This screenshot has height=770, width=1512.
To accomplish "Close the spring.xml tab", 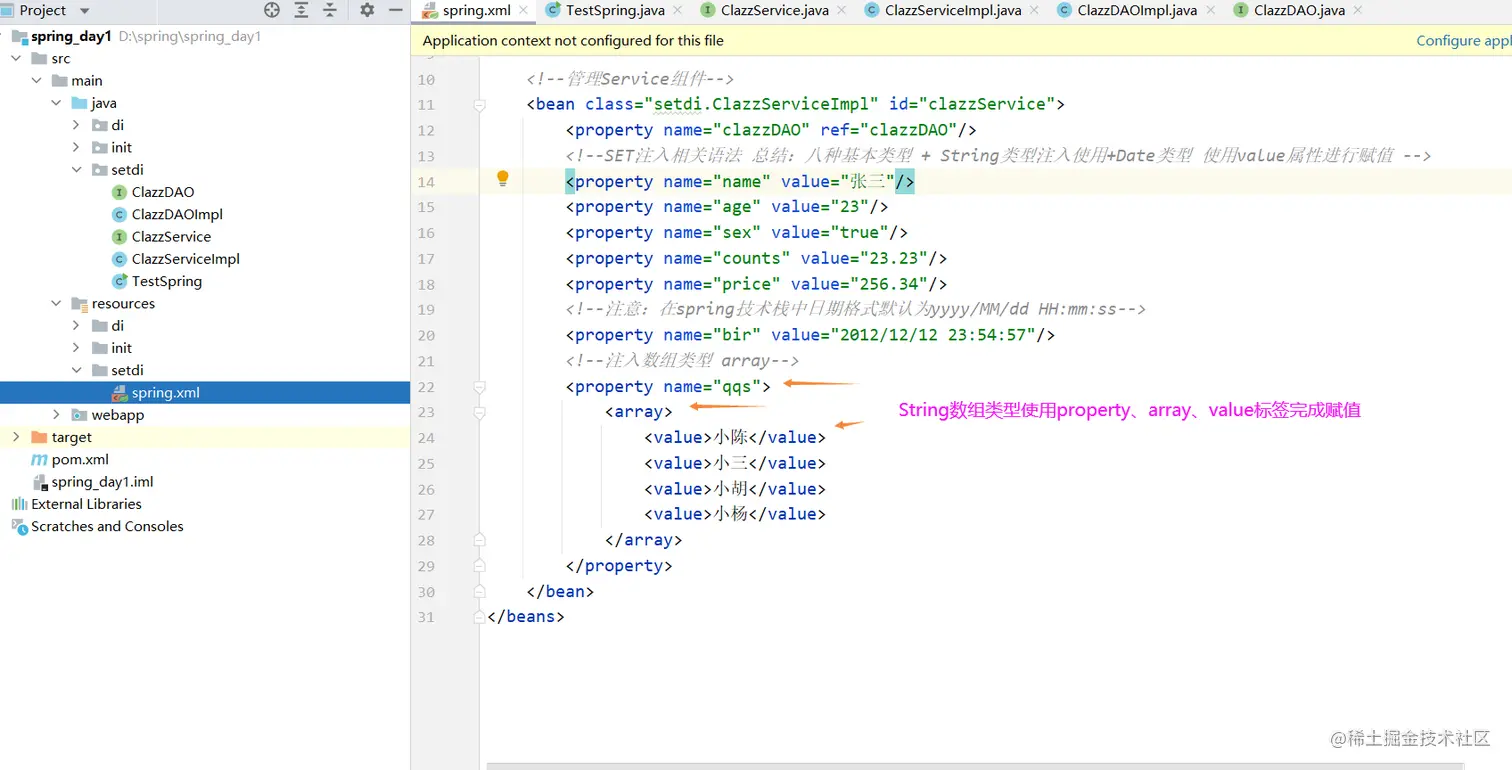I will [524, 10].
